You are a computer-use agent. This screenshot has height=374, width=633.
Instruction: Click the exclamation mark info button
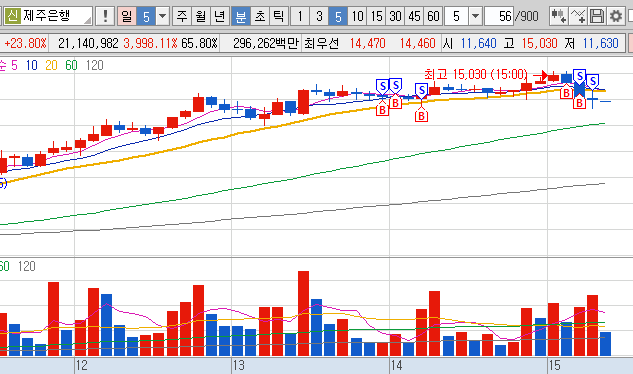[105, 16]
